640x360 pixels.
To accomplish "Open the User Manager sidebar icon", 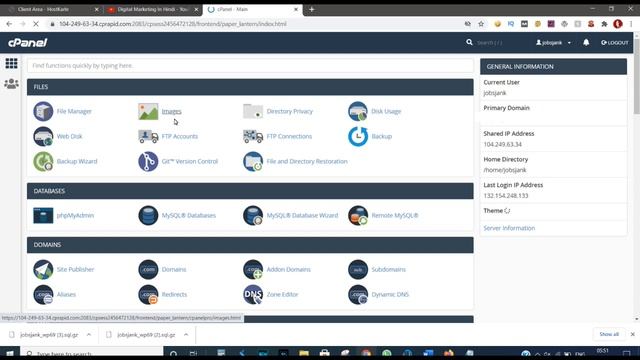I will 11,84.
